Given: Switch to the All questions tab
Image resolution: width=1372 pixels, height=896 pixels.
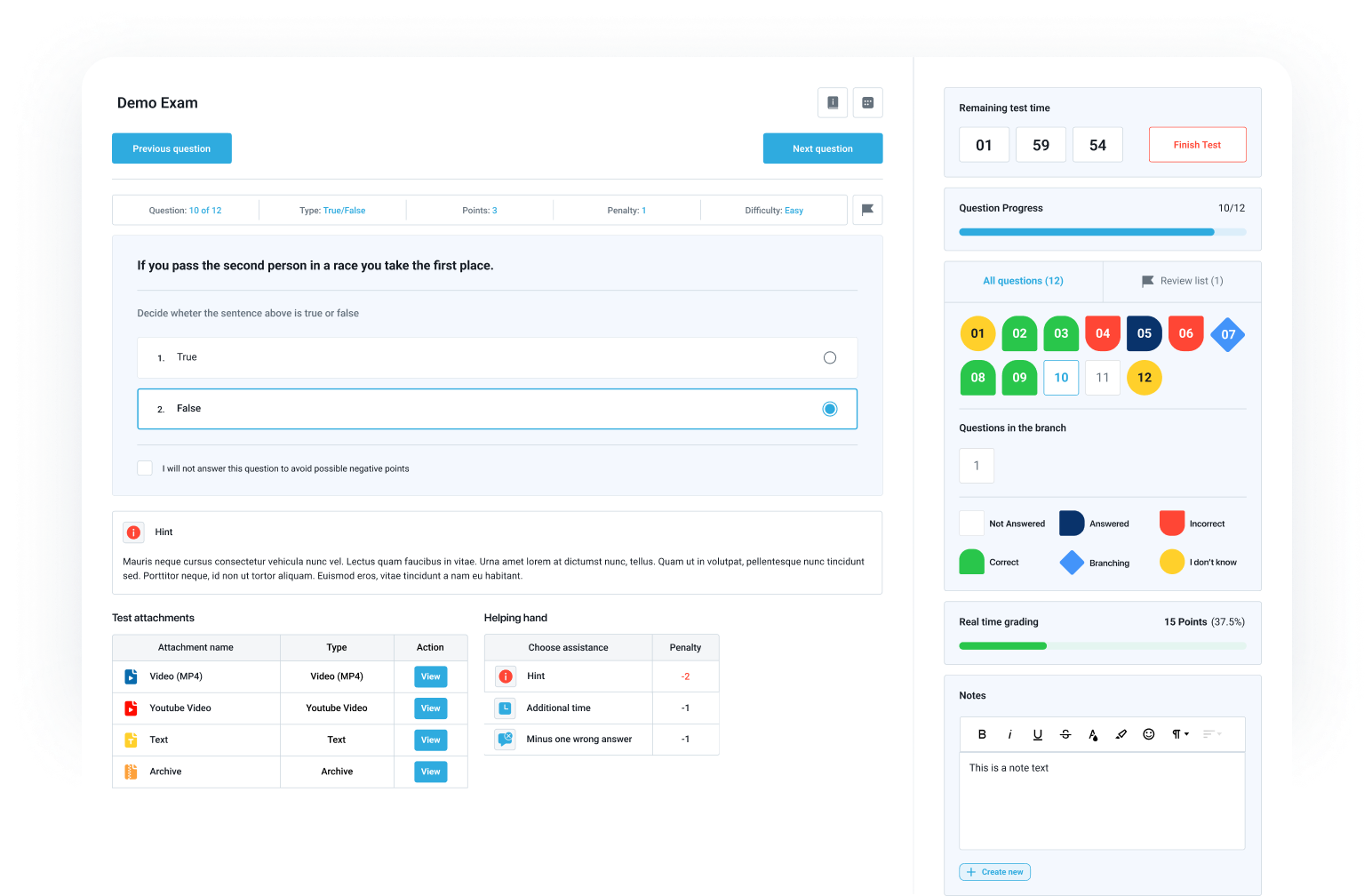Looking at the screenshot, I should tap(1023, 281).
